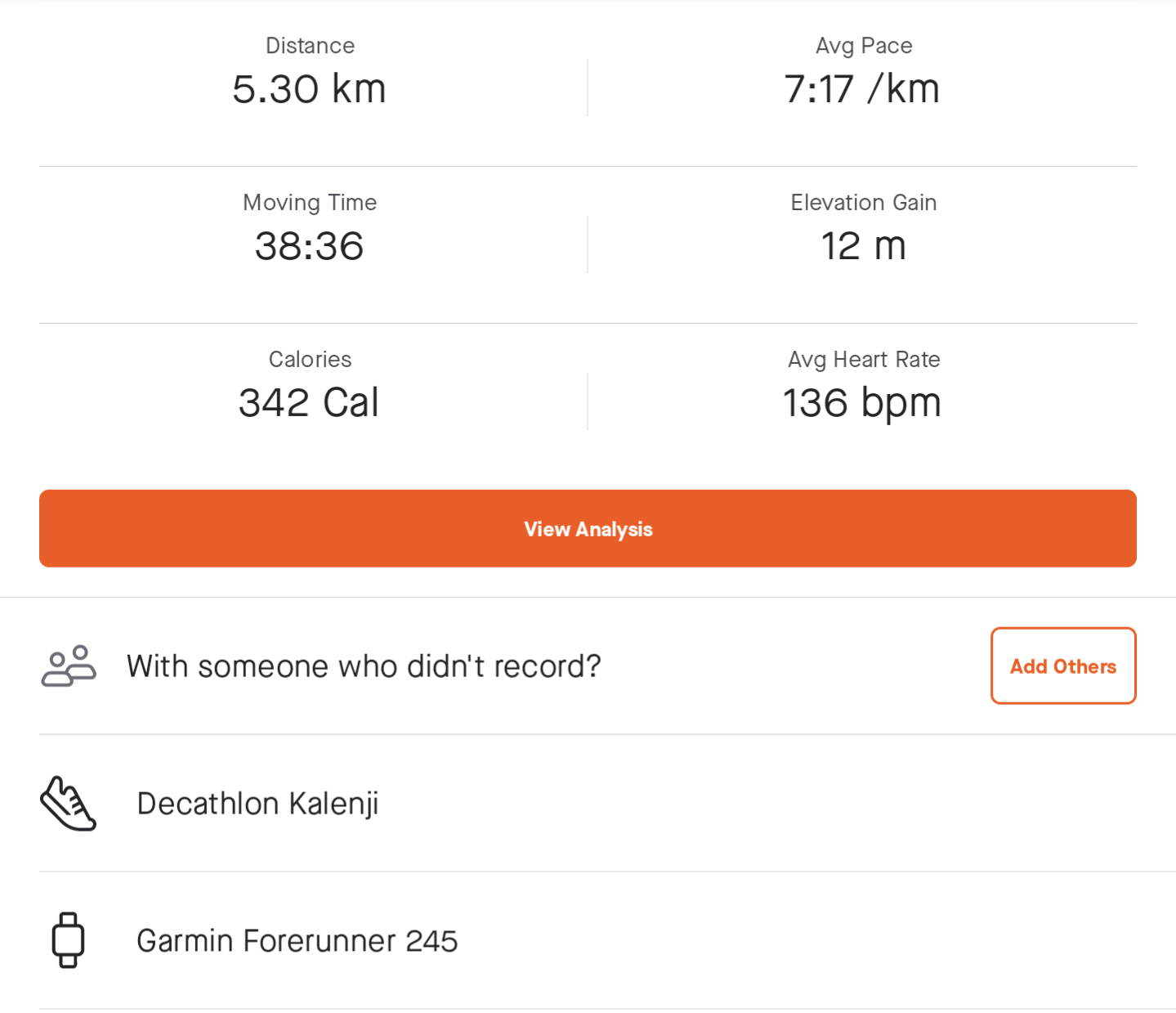Select the Garmin Forerunner 245 entry
1176x1013 pixels.
point(588,940)
